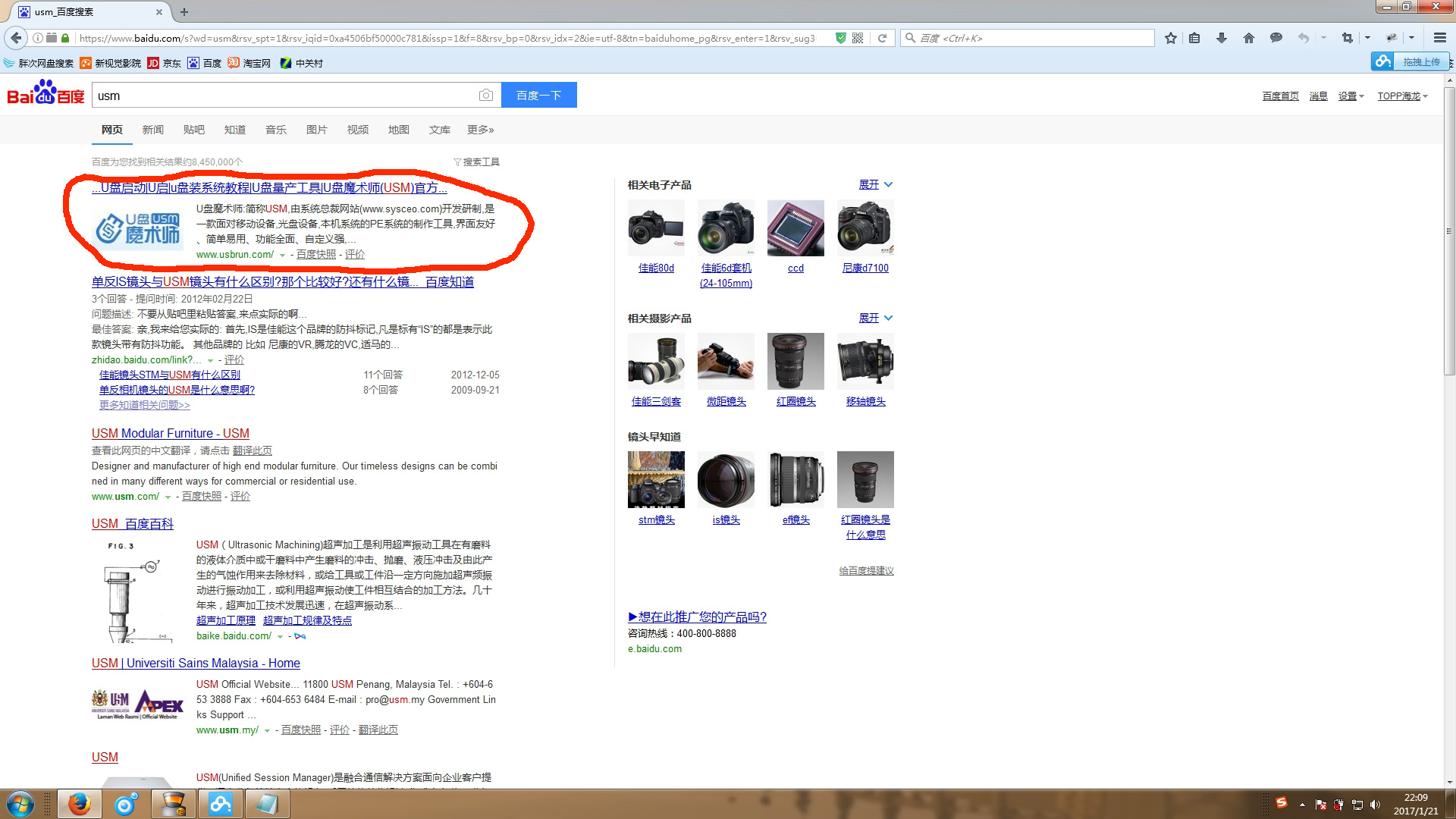Switch to the 图片 search tab
This screenshot has width=1456, height=819.
(x=316, y=130)
